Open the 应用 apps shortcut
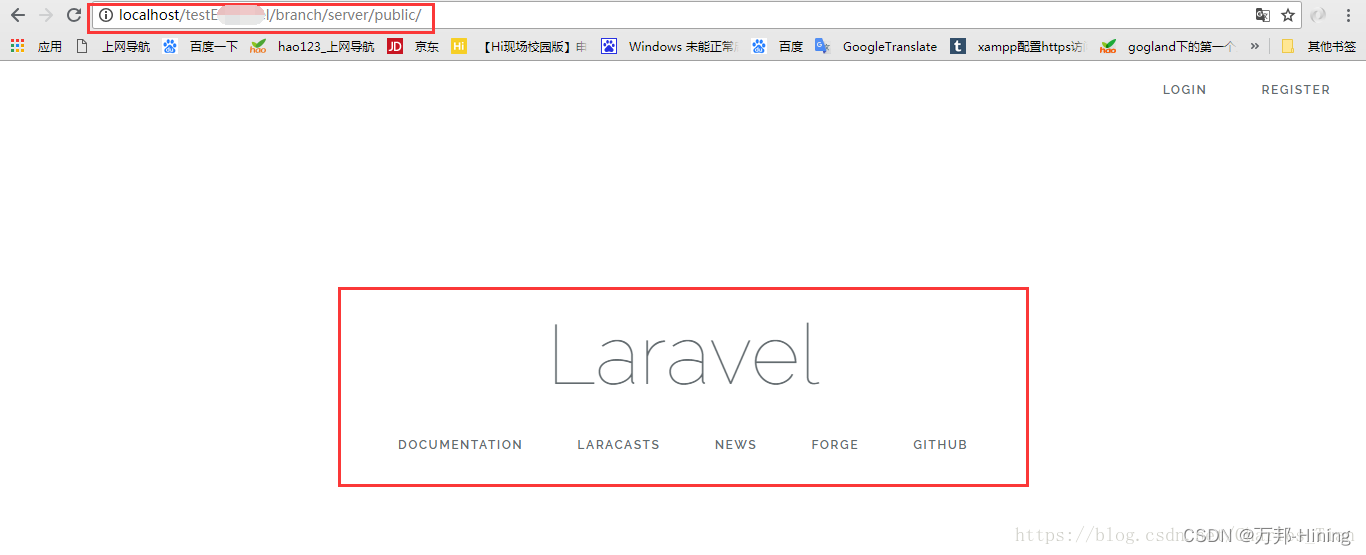Screen dimensions: 1366x555 [36, 46]
